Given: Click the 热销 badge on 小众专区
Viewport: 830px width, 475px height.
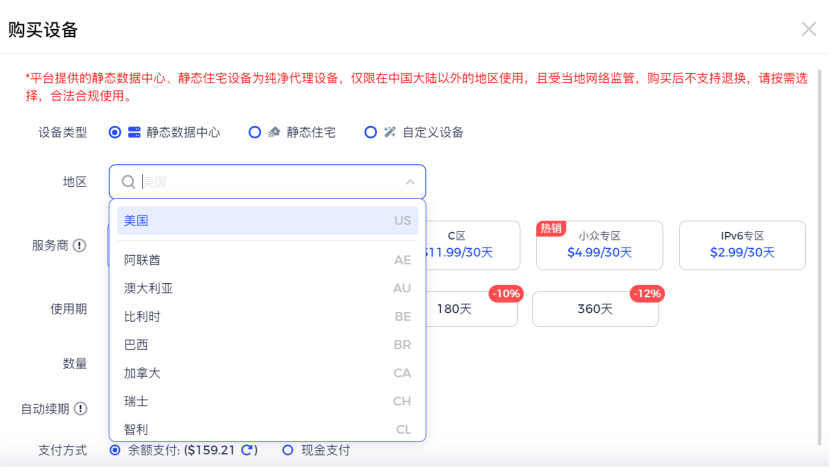Looking at the screenshot, I should [x=551, y=228].
